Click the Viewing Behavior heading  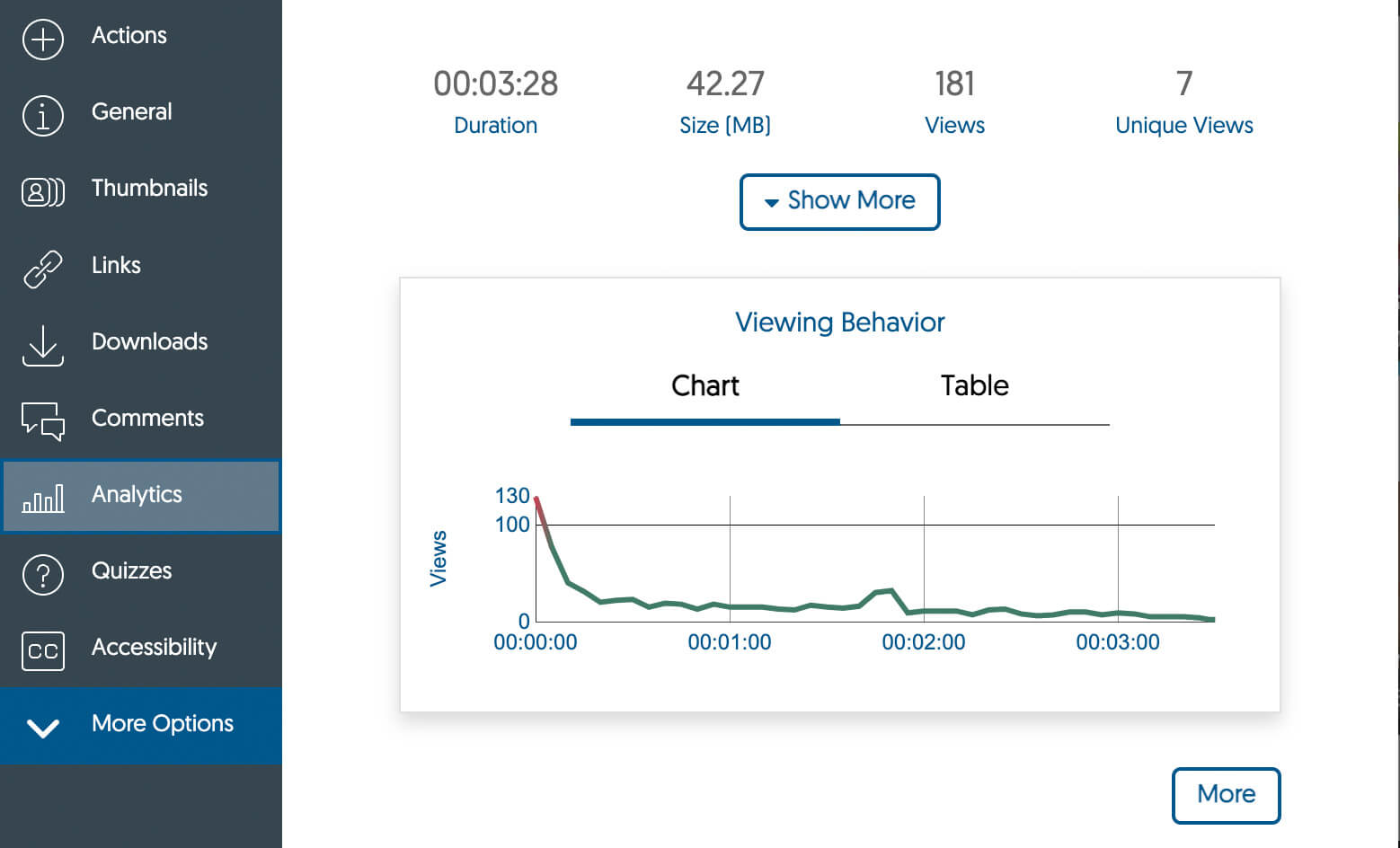[840, 322]
